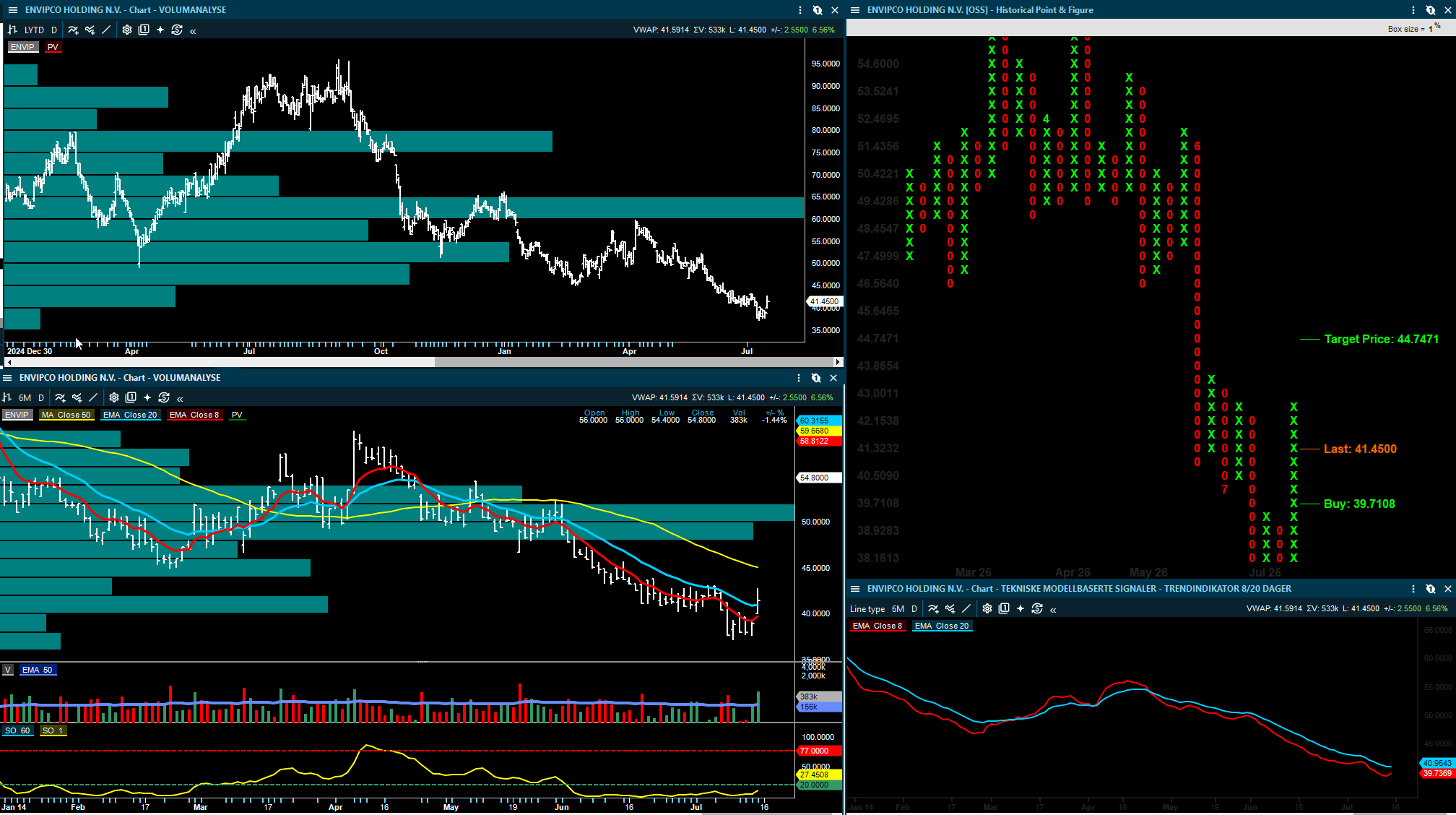Image resolution: width=1456 pixels, height=815 pixels.
Task: Open the hamburger menu of the TRENDINDIKATOR chart
Action: coord(855,589)
